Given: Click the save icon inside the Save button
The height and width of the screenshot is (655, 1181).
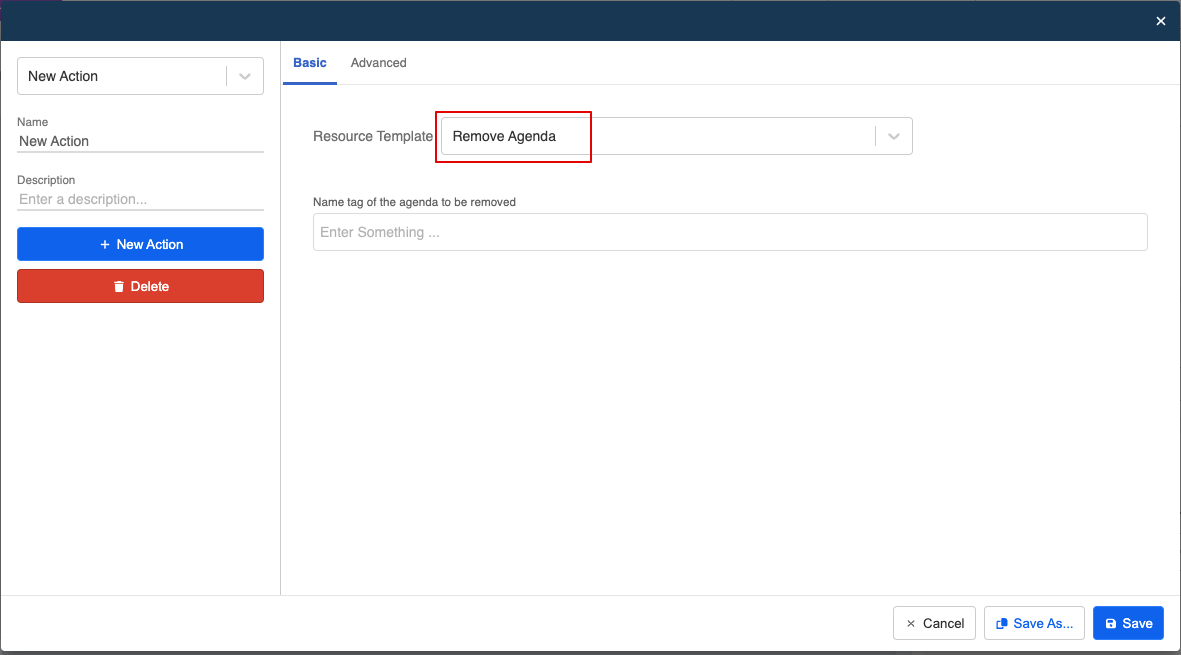Looking at the screenshot, I should click(1113, 623).
